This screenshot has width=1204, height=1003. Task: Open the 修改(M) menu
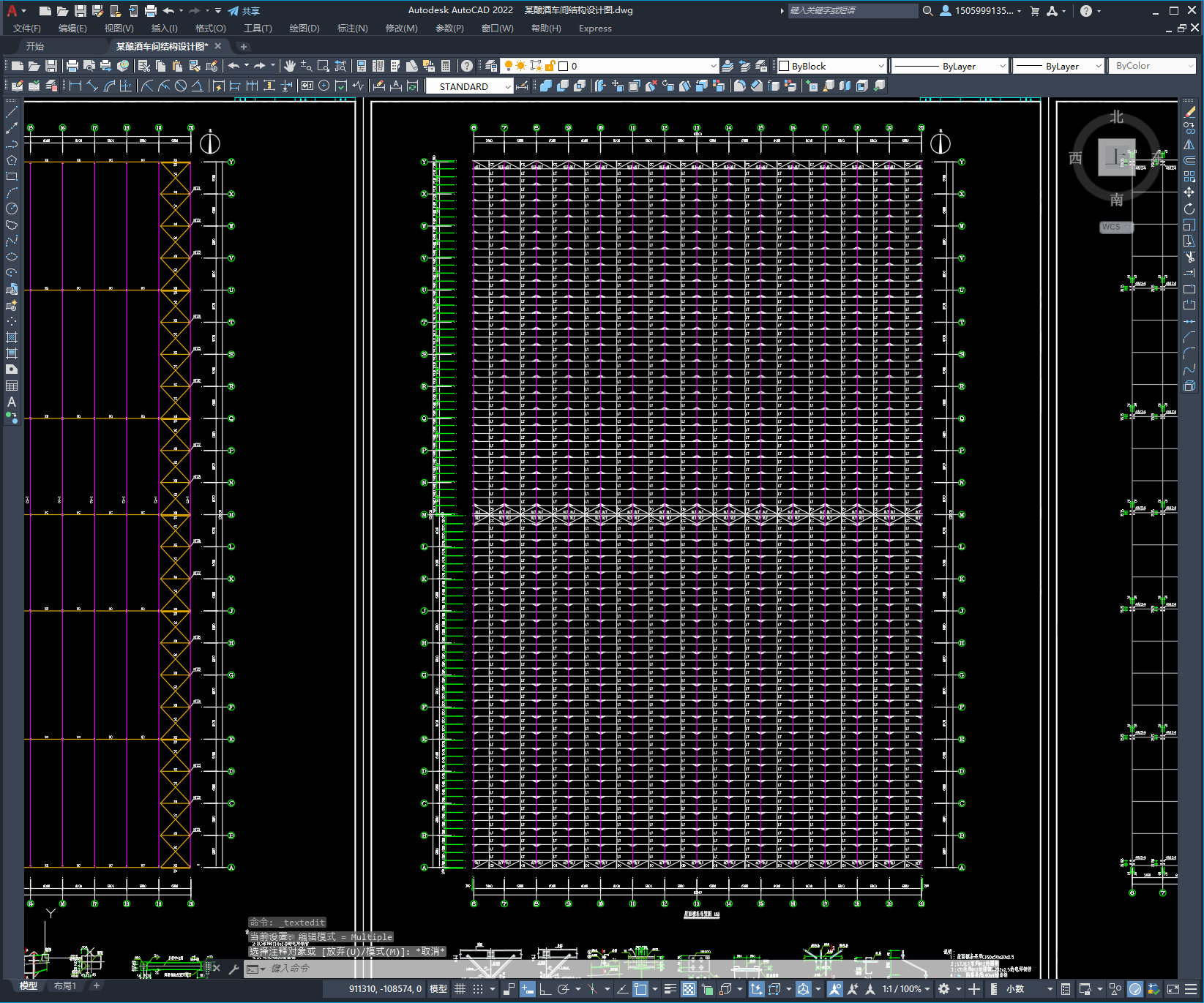coord(401,29)
